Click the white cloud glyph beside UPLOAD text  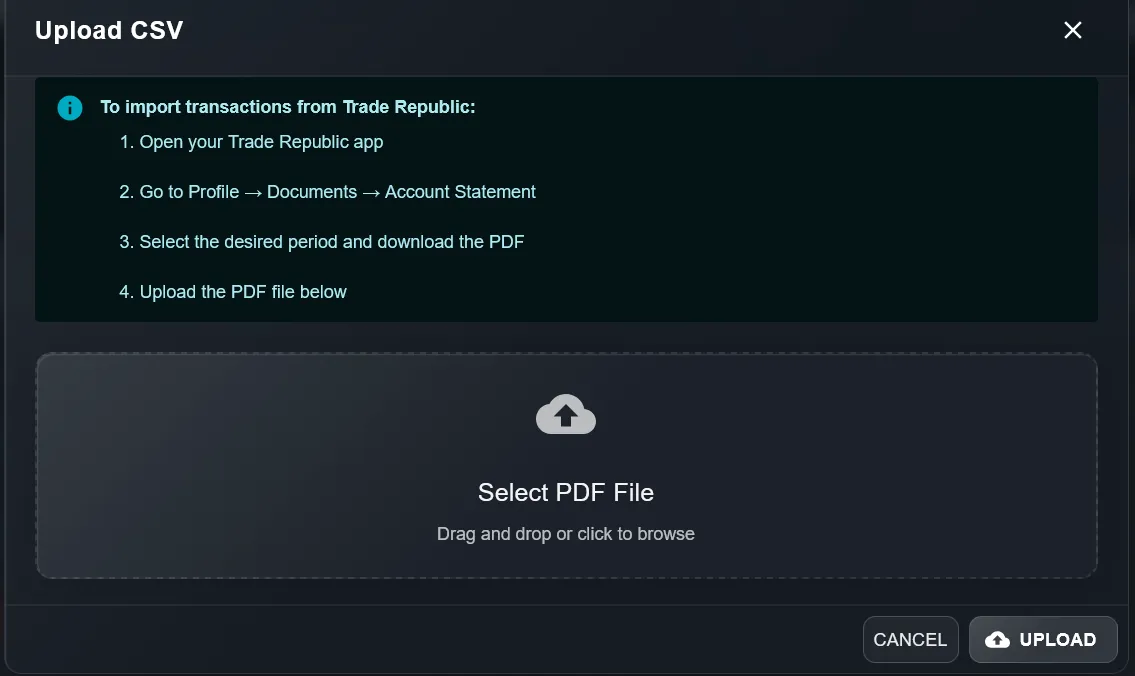coord(997,639)
